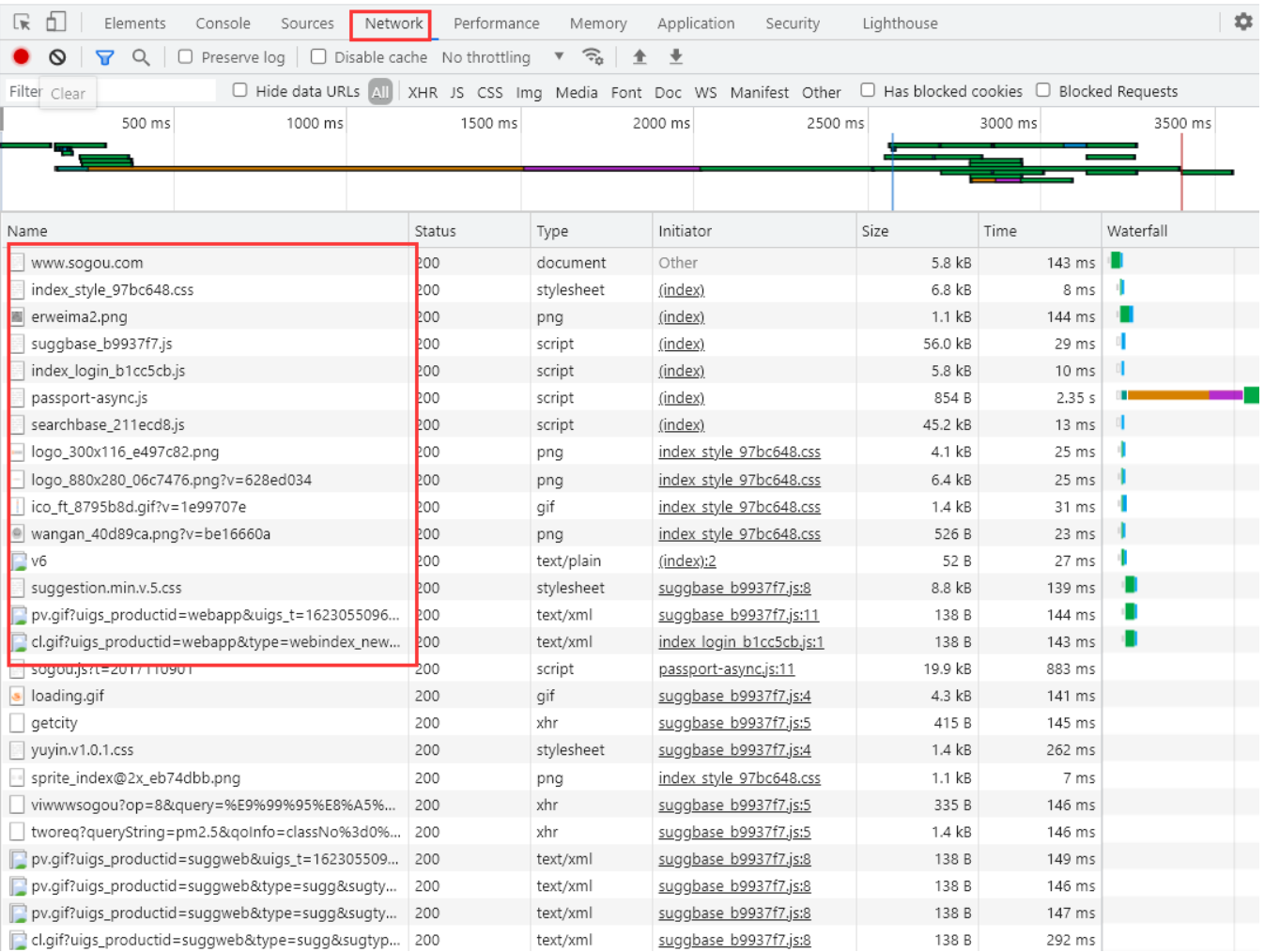1264x952 pixels.
Task: Filter requests by XHR type
Action: coord(423,92)
